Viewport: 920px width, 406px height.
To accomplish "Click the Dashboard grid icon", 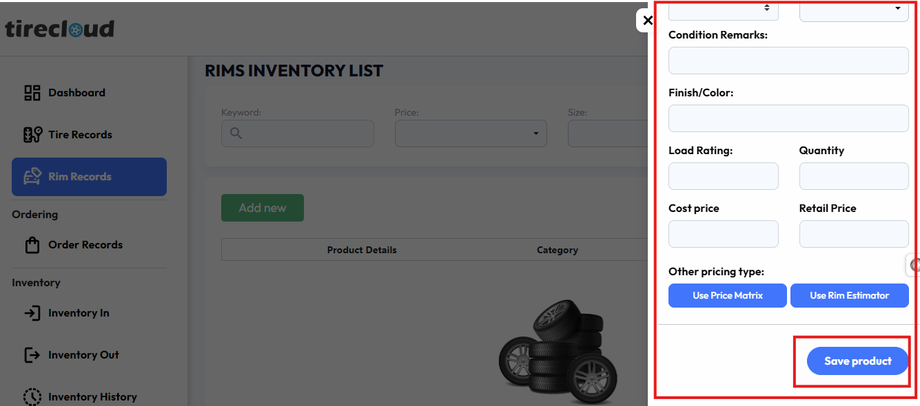I will [x=32, y=93].
